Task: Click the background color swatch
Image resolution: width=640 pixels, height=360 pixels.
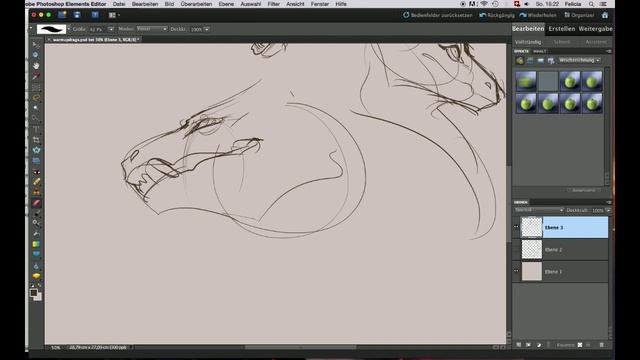Action: pyautogui.click(x=38, y=297)
